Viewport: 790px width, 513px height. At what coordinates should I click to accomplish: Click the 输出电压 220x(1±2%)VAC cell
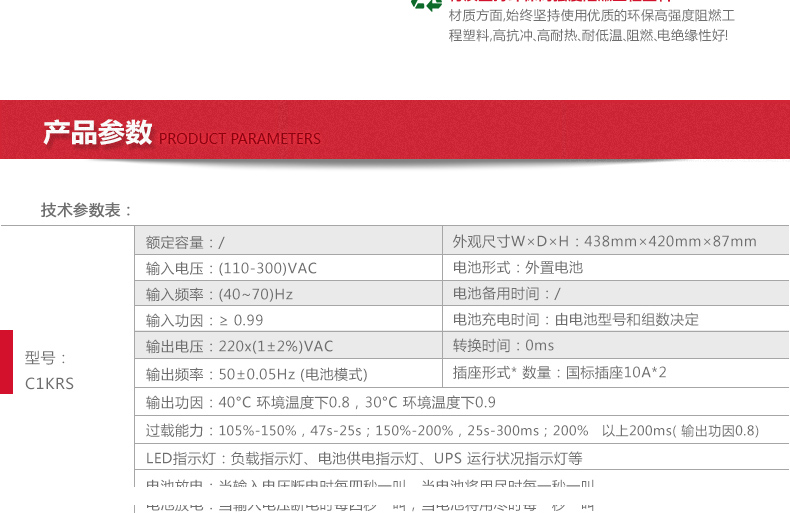click(289, 346)
